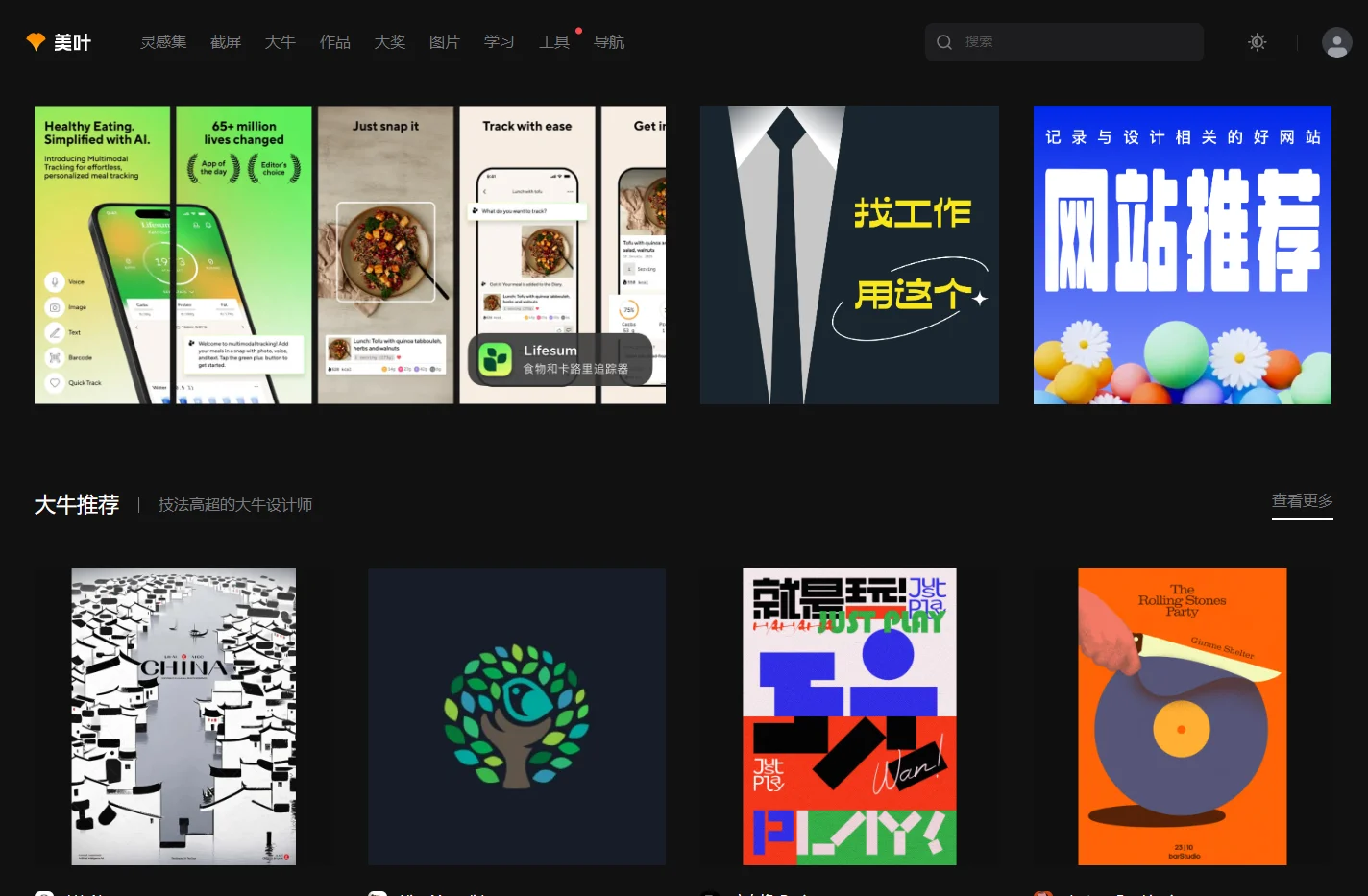Open the 截屏 menu item

(x=226, y=42)
